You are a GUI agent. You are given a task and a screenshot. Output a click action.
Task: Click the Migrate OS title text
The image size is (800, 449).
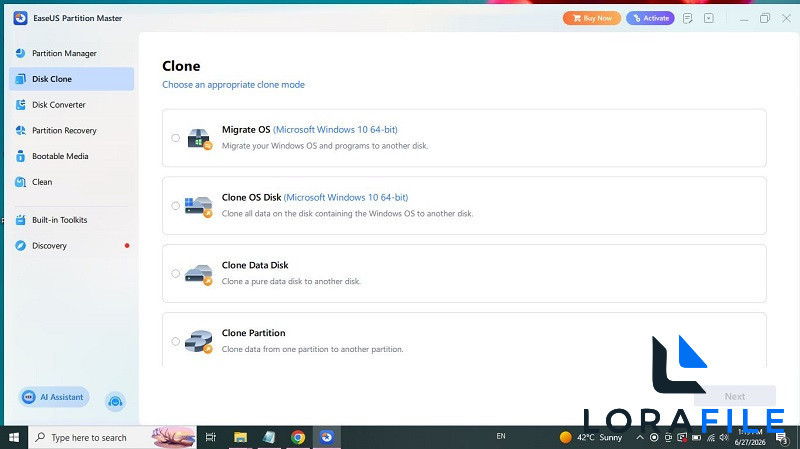click(246, 130)
